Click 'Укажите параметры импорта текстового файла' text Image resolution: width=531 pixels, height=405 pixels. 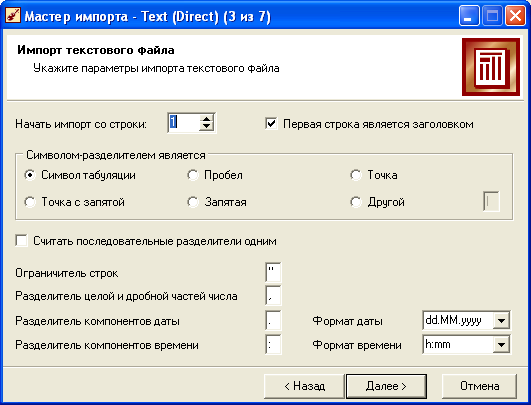click(x=156, y=68)
